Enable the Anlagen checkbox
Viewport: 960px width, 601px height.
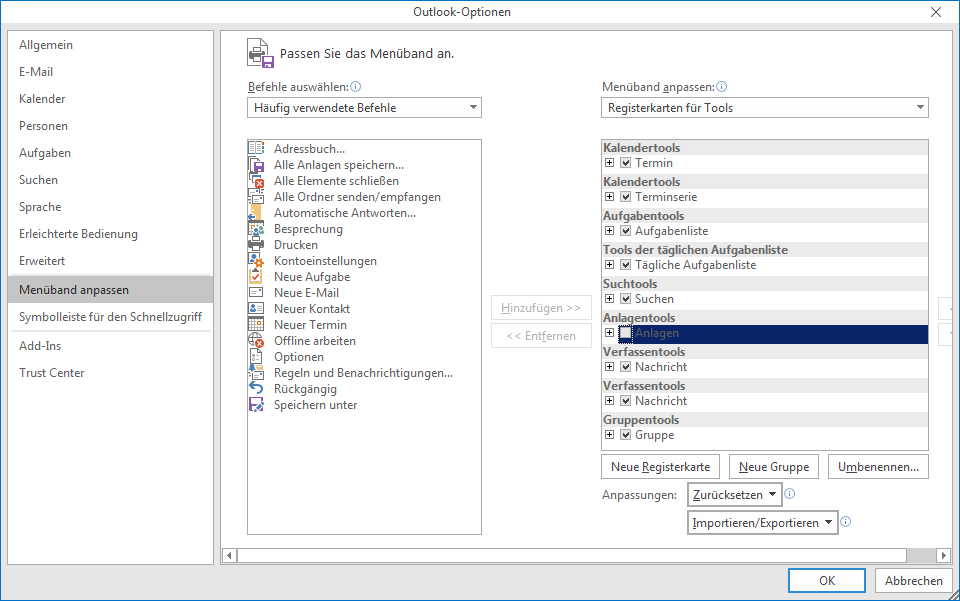click(x=626, y=333)
